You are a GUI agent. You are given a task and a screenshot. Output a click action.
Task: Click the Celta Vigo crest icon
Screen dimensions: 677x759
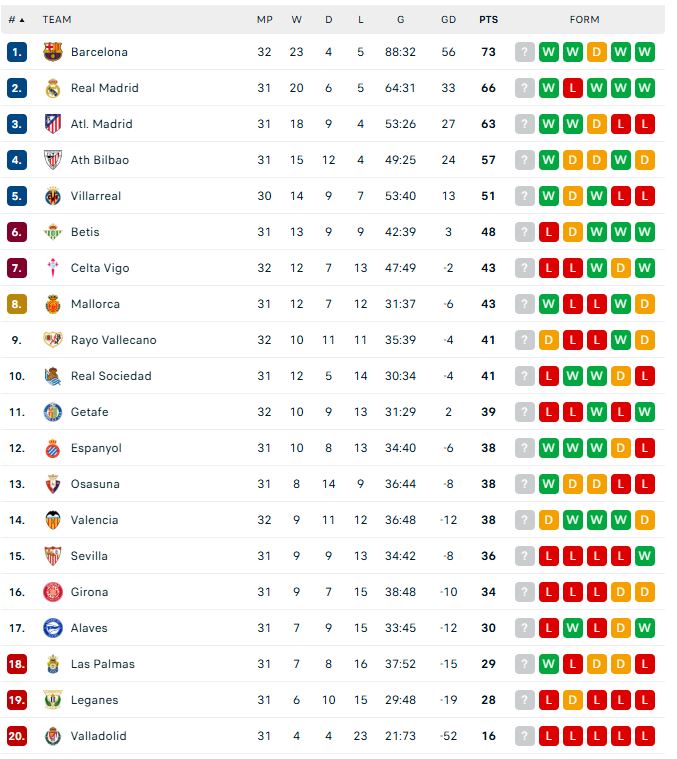pyautogui.click(x=53, y=268)
